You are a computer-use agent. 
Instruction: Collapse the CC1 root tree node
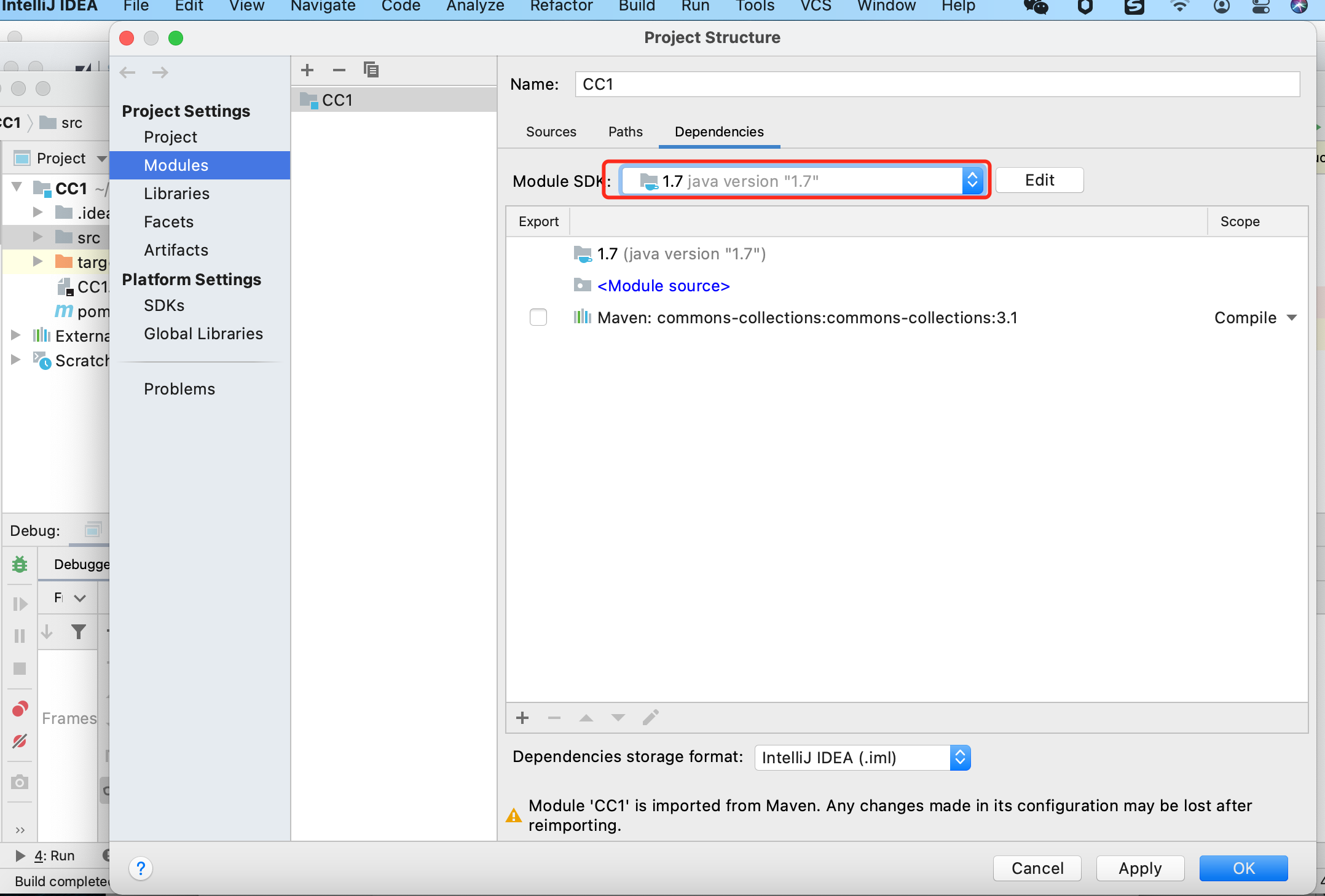17,187
